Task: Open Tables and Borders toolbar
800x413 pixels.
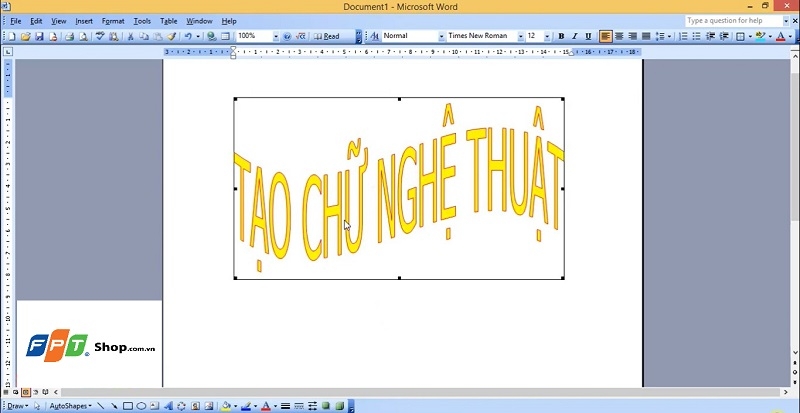Action: pos(225,36)
